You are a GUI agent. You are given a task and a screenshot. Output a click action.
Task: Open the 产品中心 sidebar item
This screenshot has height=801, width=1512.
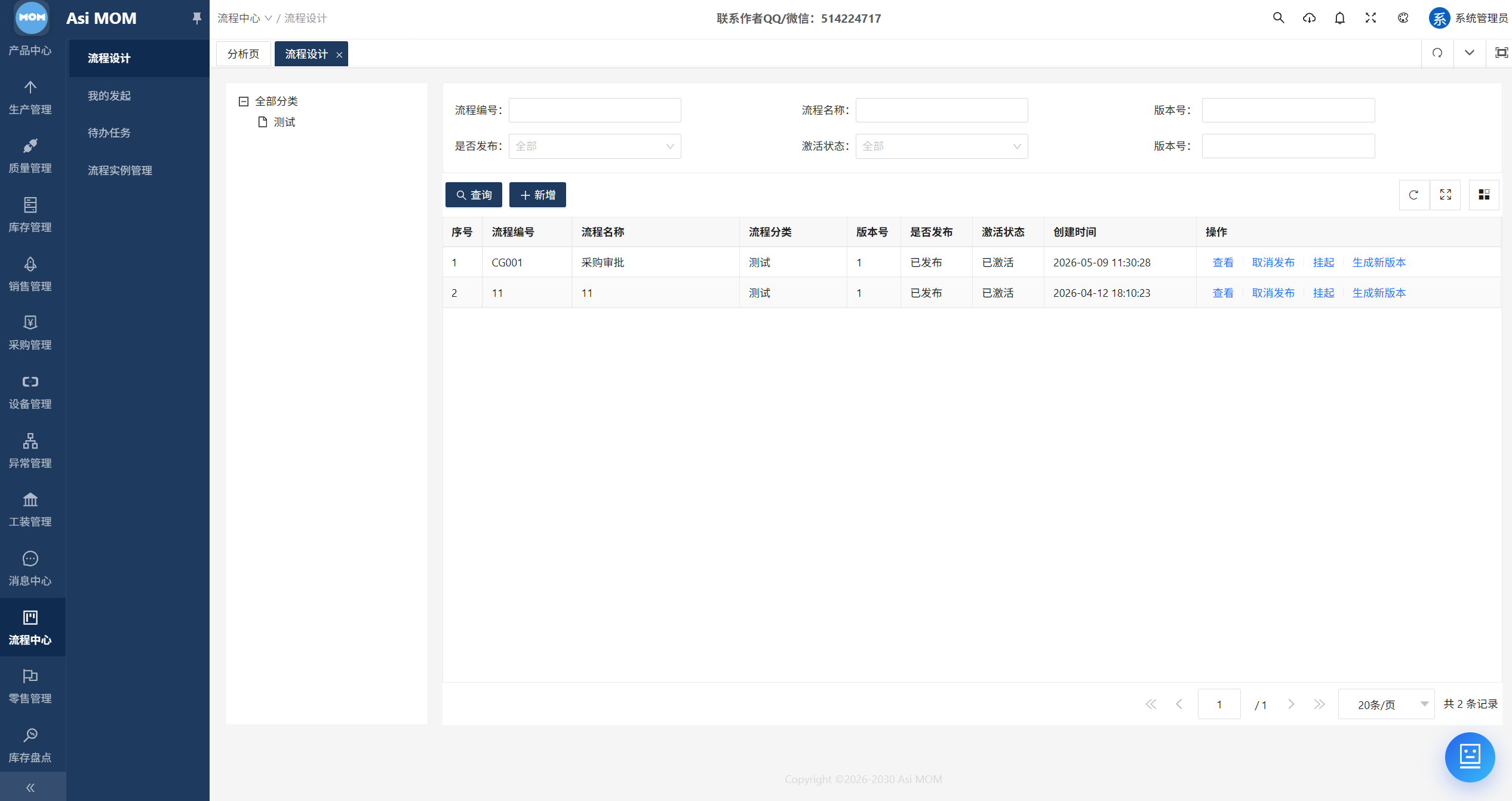click(x=30, y=50)
